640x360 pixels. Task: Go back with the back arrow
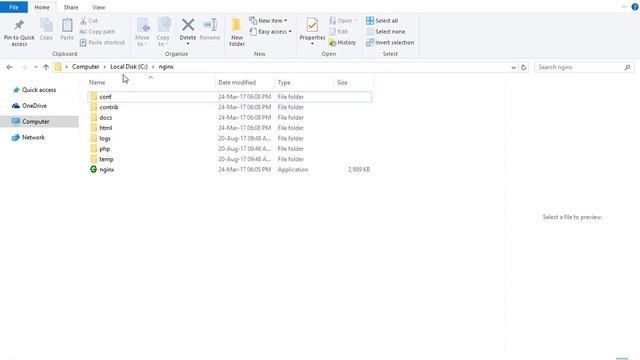[x=9, y=67]
